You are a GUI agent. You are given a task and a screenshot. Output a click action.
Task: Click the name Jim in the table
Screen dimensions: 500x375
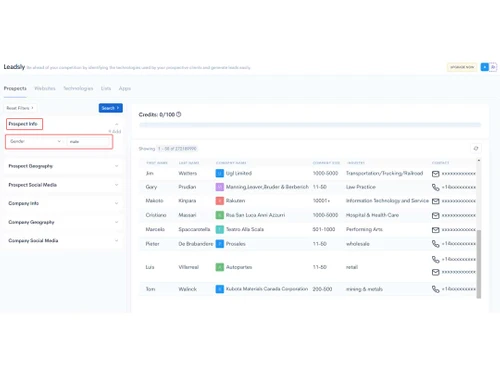tap(150, 173)
